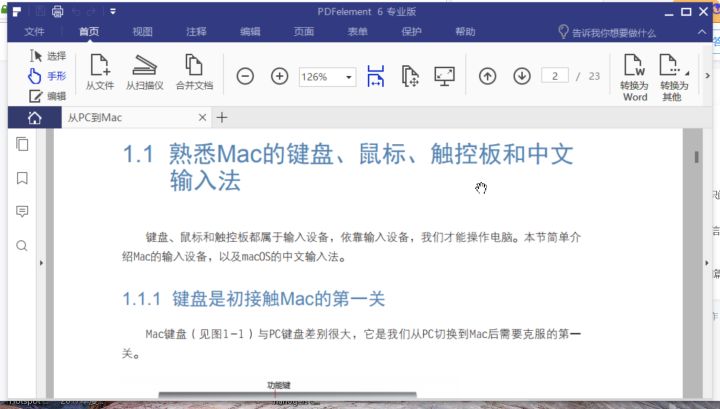This screenshot has height=409, width=720.
Task: Go to next page with down arrow
Action: [521, 76]
